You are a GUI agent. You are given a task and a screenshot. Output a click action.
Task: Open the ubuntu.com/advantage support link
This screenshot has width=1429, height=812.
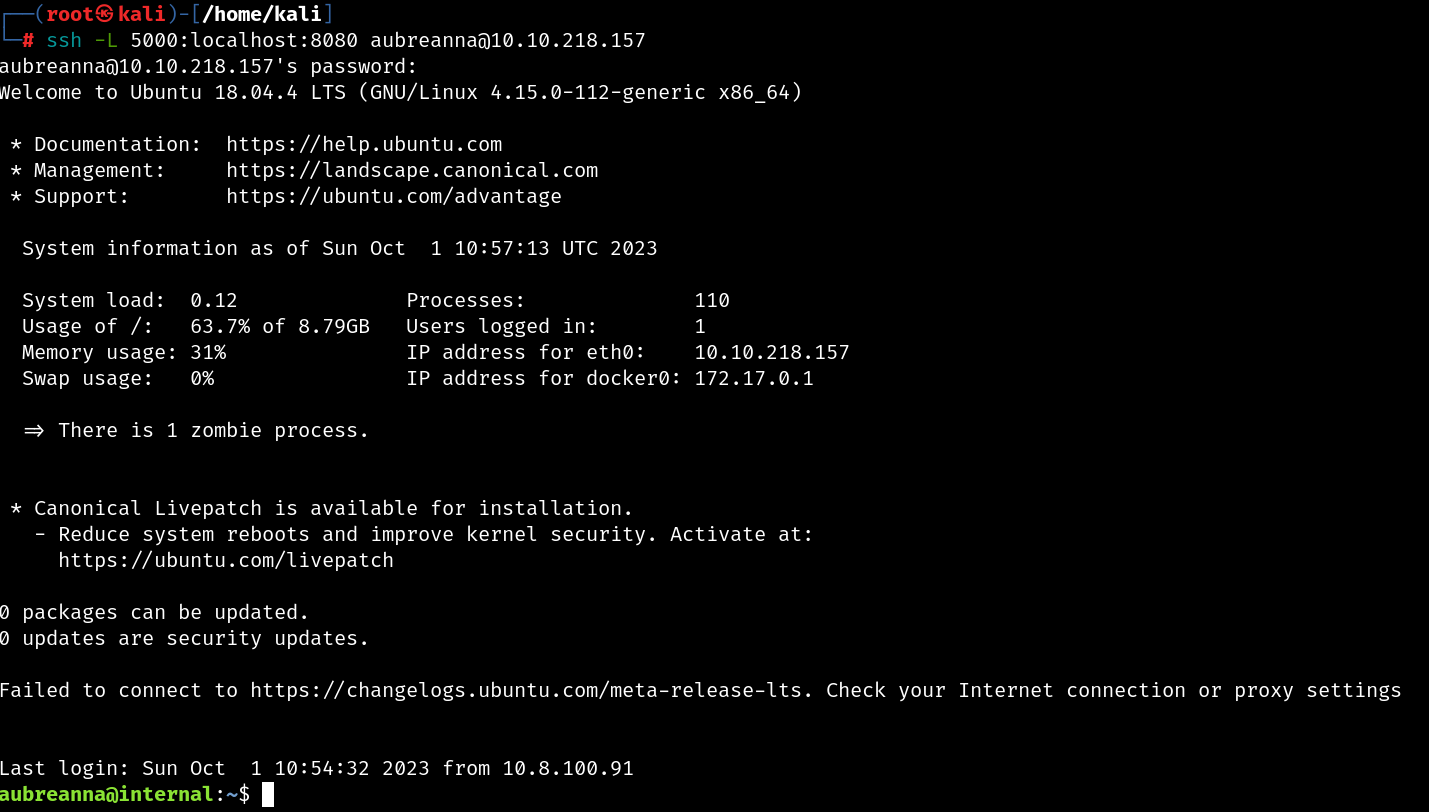tap(394, 197)
